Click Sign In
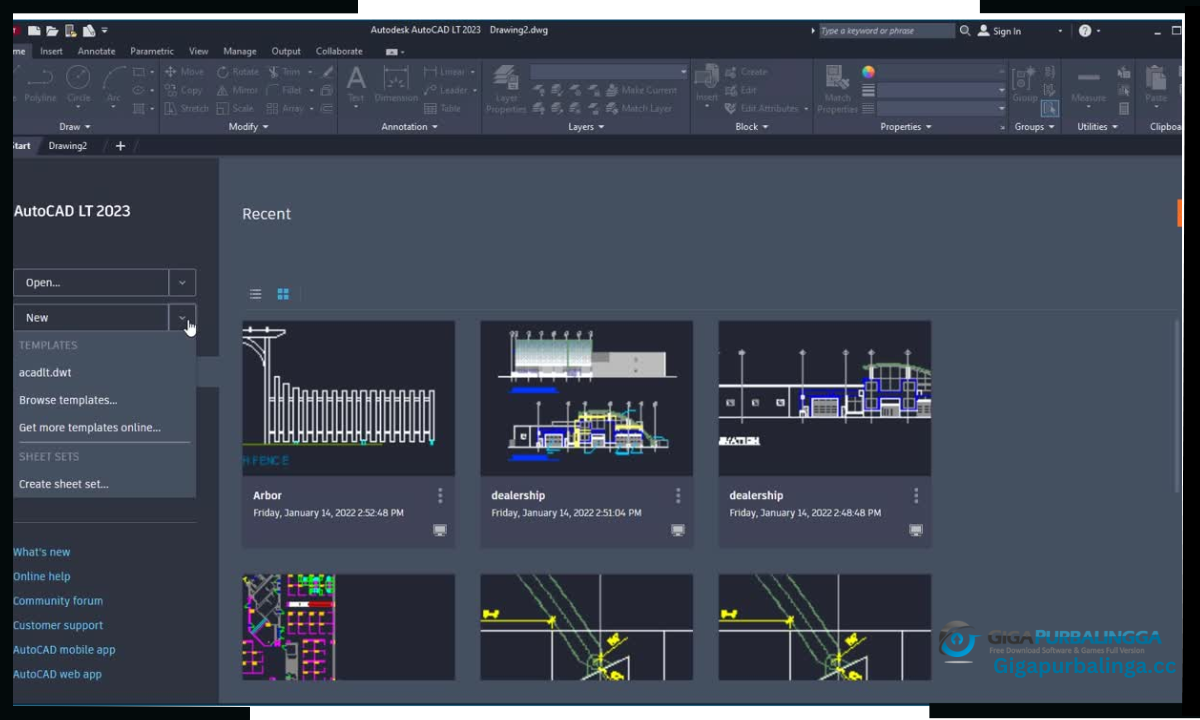The image size is (1200, 720). pyautogui.click(x=1000, y=31)
